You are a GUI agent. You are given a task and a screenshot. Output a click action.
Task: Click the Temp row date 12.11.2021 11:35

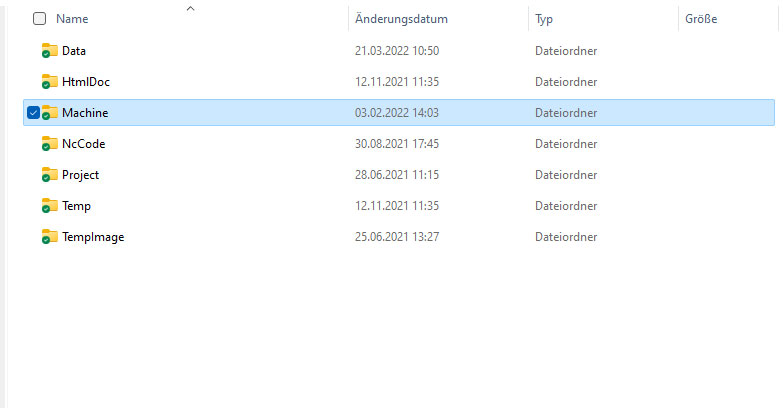[397, 206]
